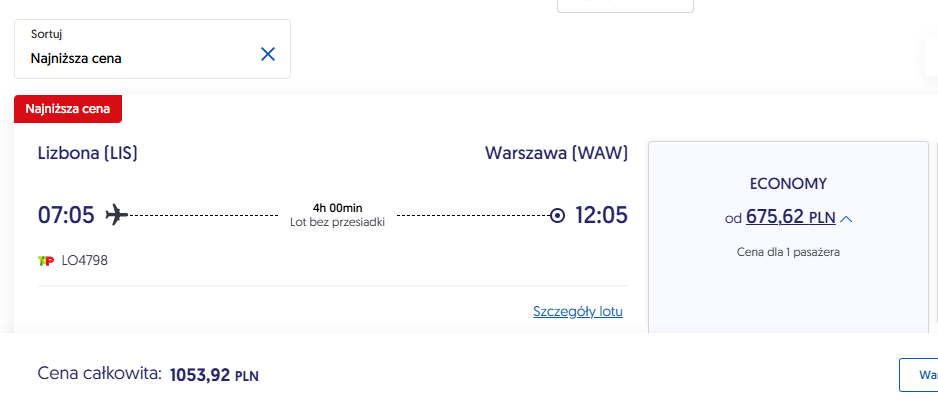Click the total price 1053,92 PLN
The image size is (938, 399).
coord(214,376)
